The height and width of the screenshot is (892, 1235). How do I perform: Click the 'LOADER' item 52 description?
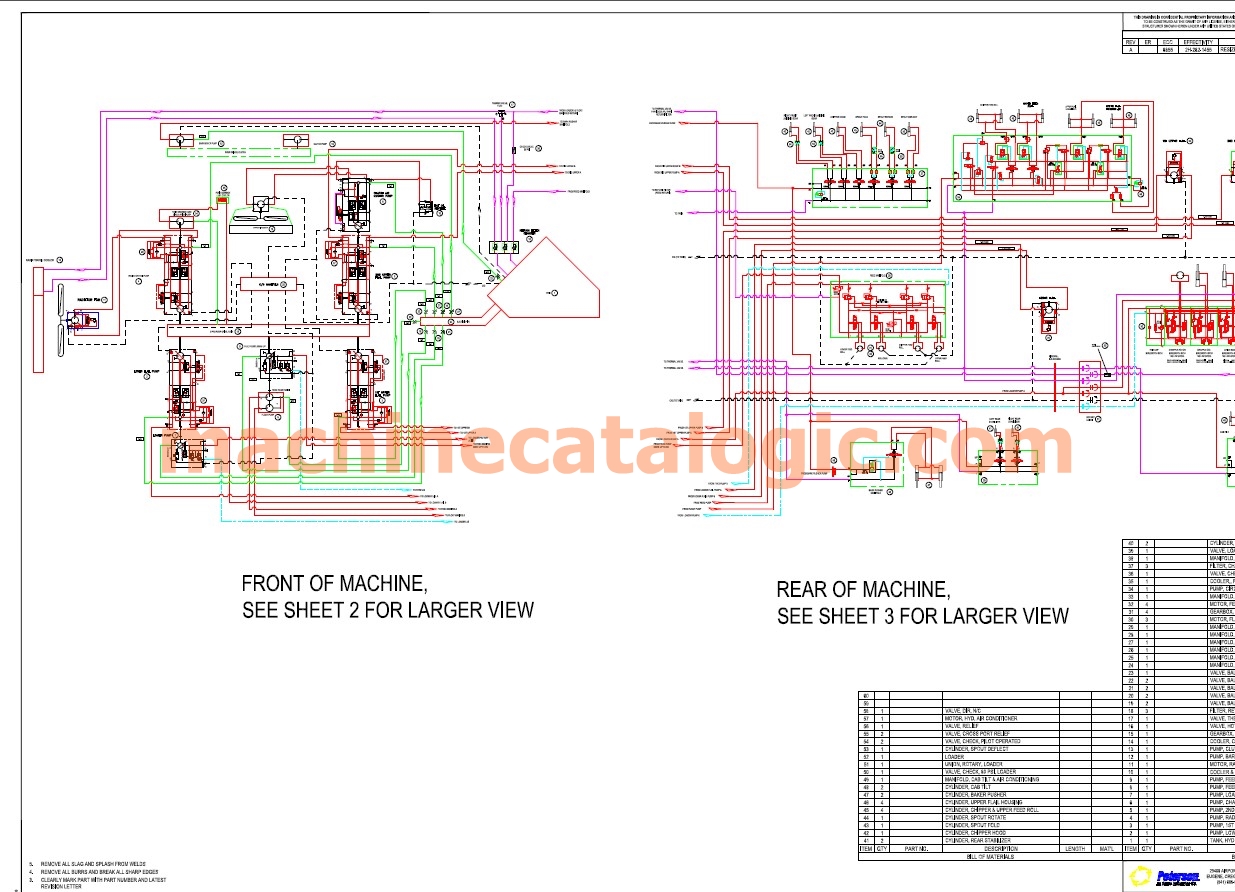coord(954,757)
